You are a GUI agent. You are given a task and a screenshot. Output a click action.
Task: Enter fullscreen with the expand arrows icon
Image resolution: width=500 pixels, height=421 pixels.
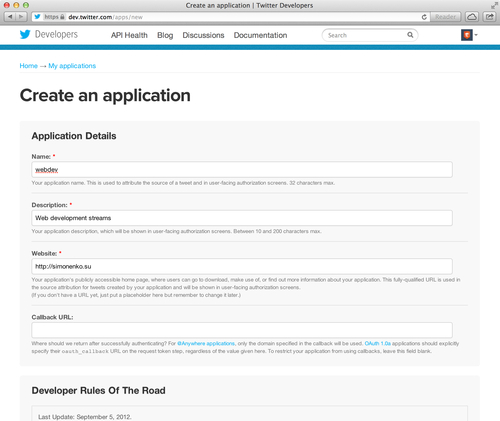tap(494, 5)
